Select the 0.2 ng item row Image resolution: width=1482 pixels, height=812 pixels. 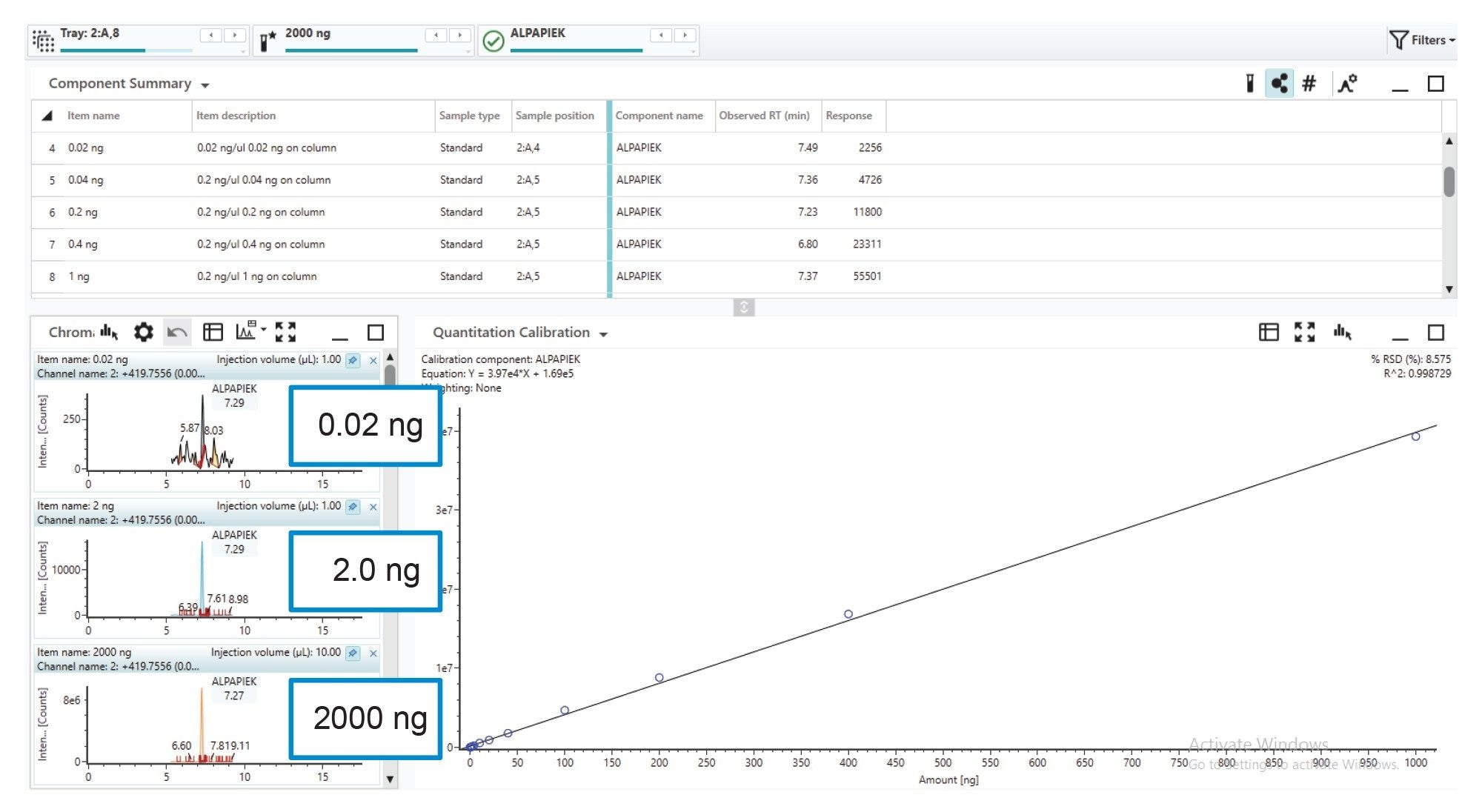pos(737,212)
